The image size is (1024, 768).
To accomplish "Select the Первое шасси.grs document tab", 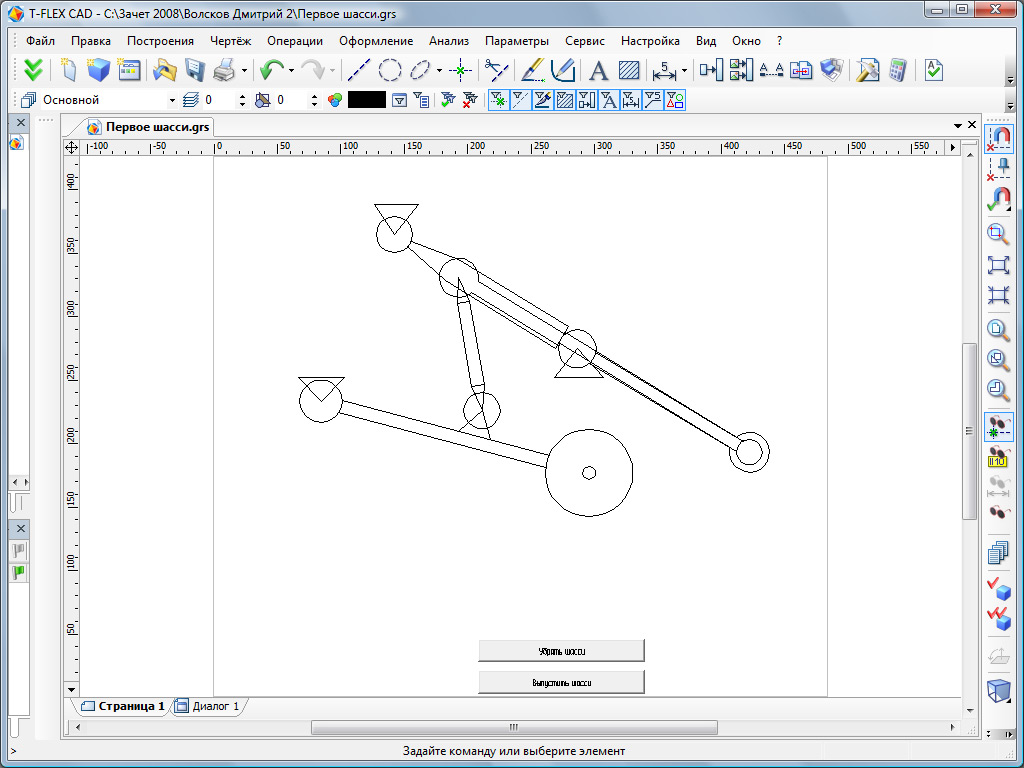I will point(149,127).
